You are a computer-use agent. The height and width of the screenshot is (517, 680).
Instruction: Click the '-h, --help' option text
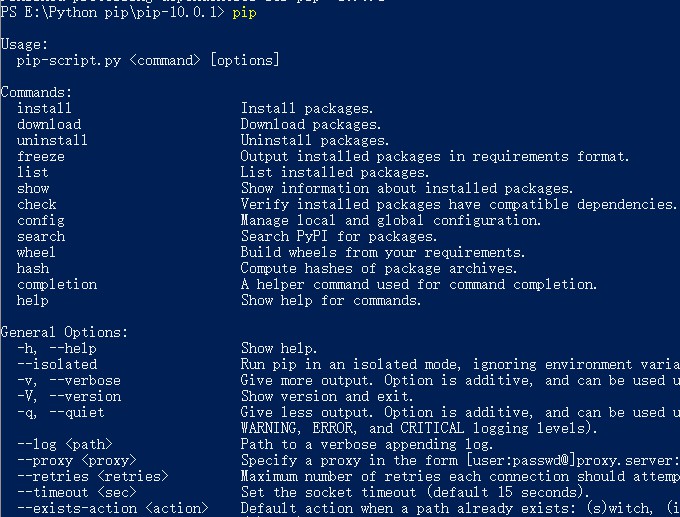click(x=56, y=348)
